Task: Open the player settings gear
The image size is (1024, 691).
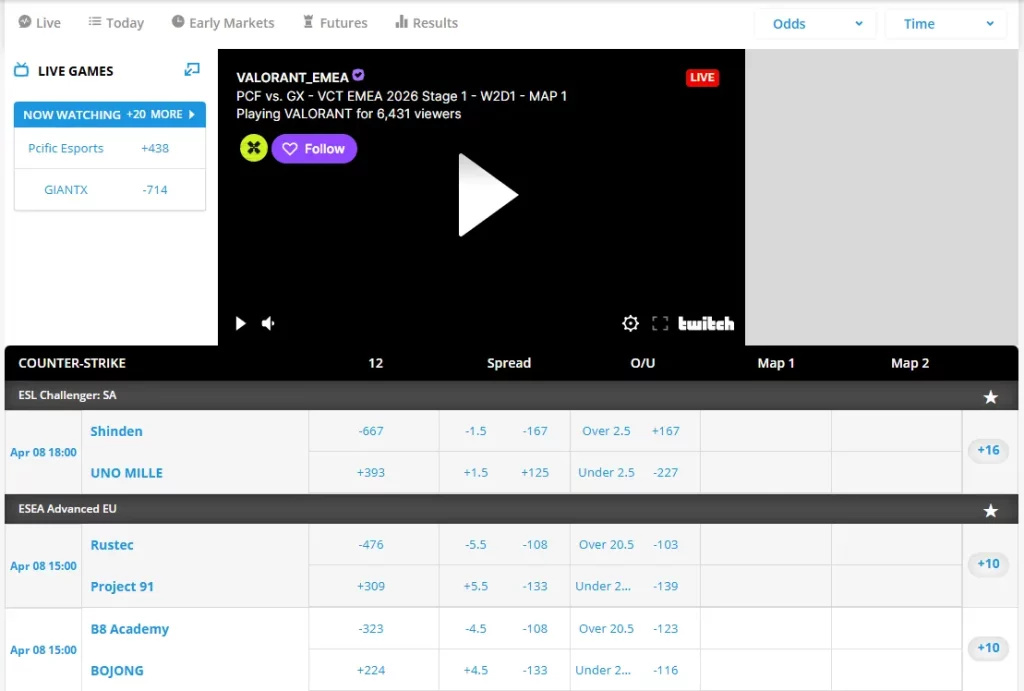Action: click(630, 323)
